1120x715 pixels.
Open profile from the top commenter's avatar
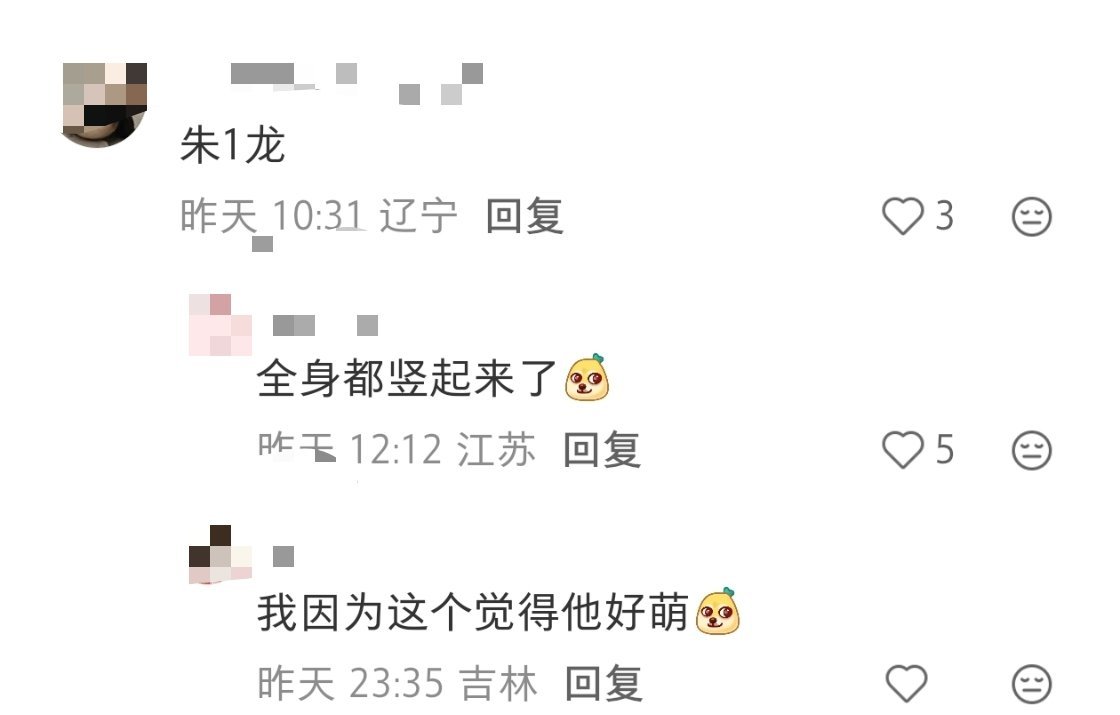tap(105, 105)
